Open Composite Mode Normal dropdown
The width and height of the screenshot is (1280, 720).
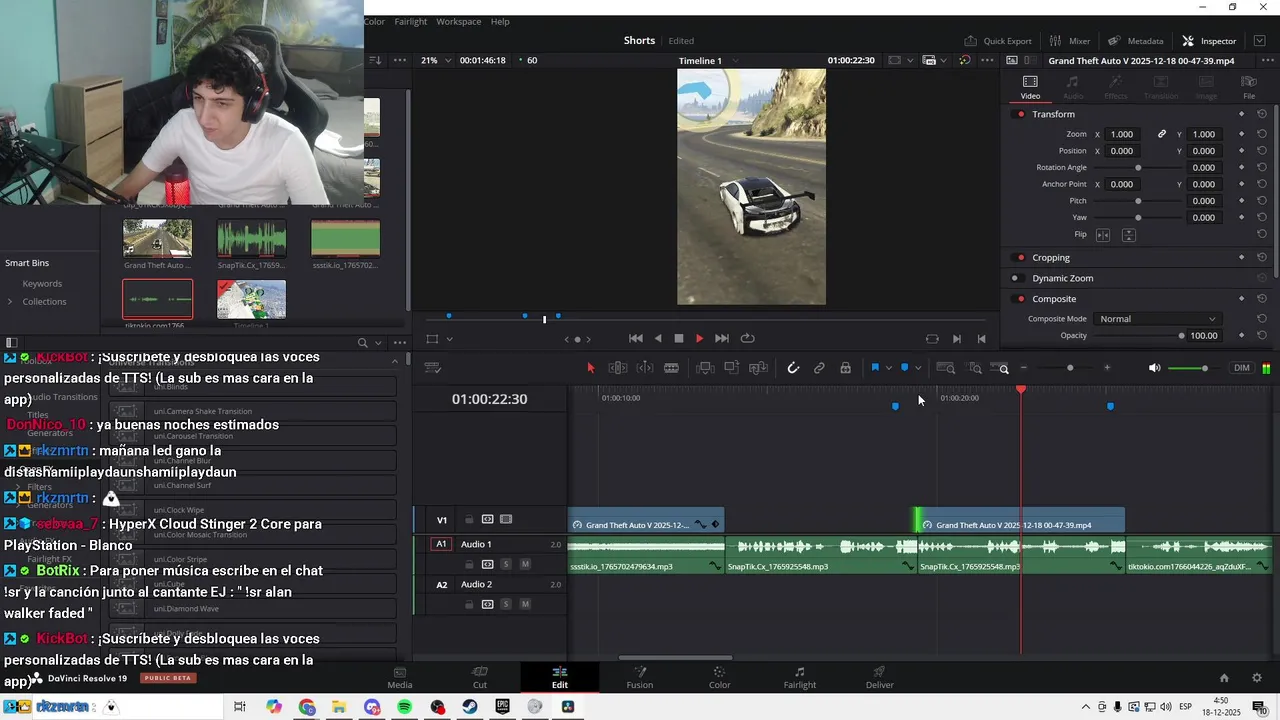[x=1158, y=319]
